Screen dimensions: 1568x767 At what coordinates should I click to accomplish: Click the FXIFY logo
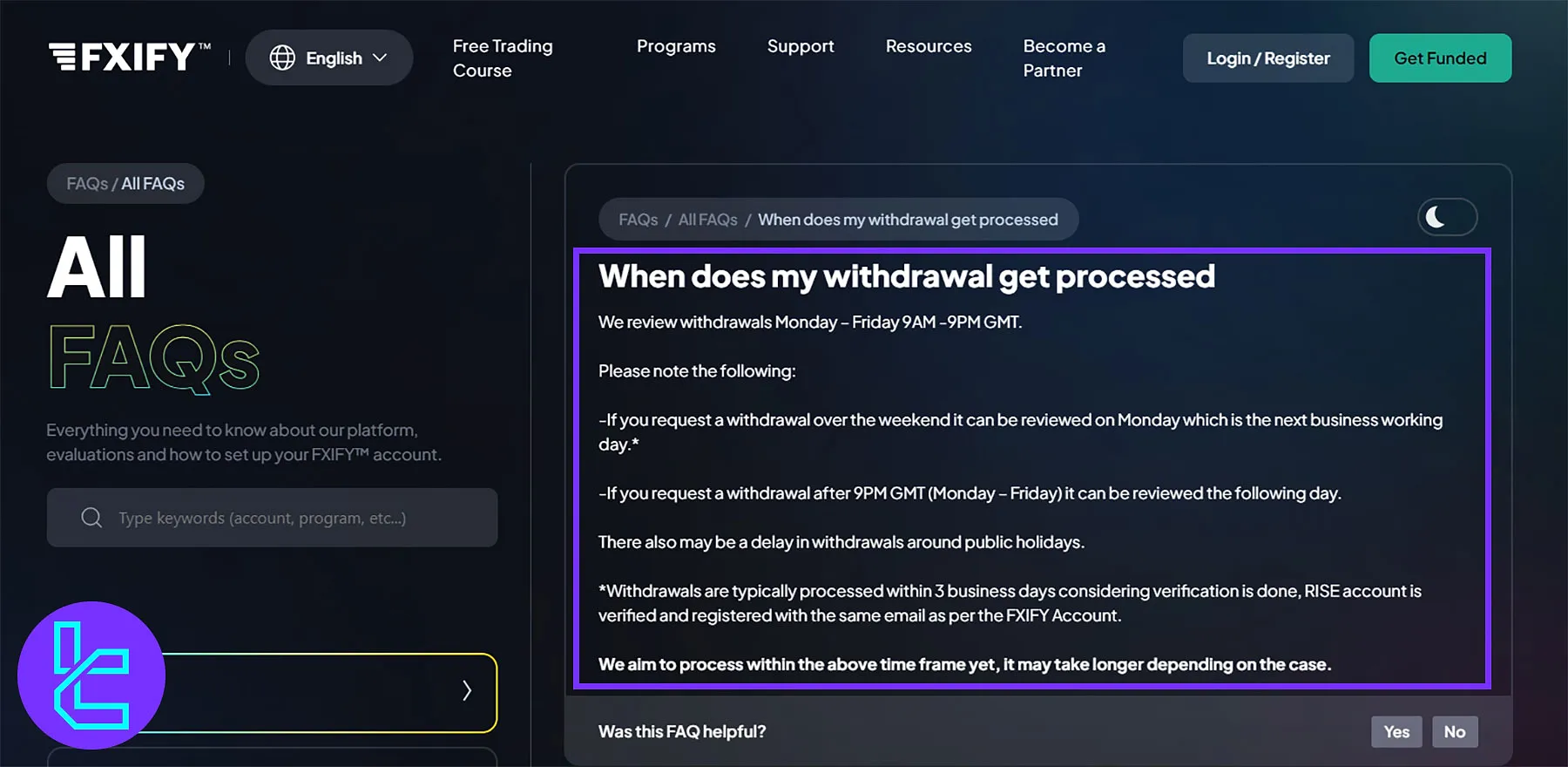point(129,58)
